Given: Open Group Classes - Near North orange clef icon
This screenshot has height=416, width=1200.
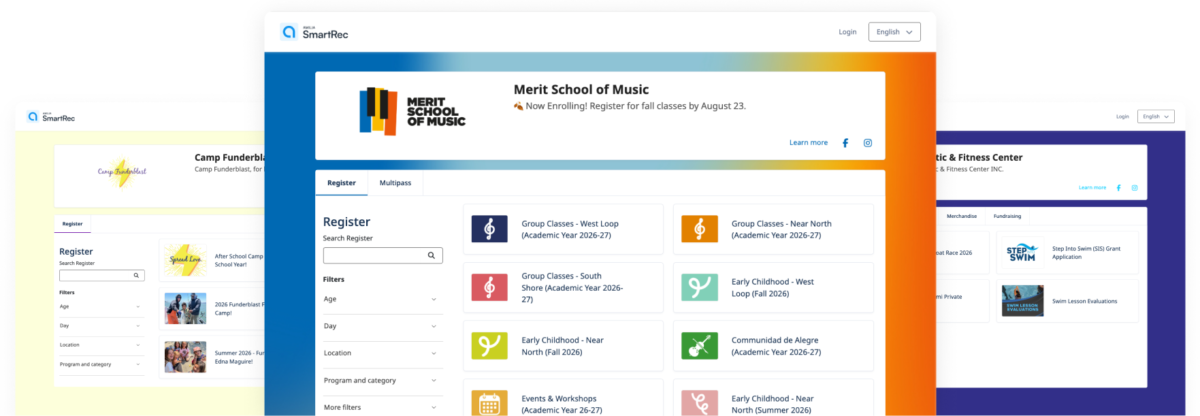Looking at the screenshot, I should point(699,229).
